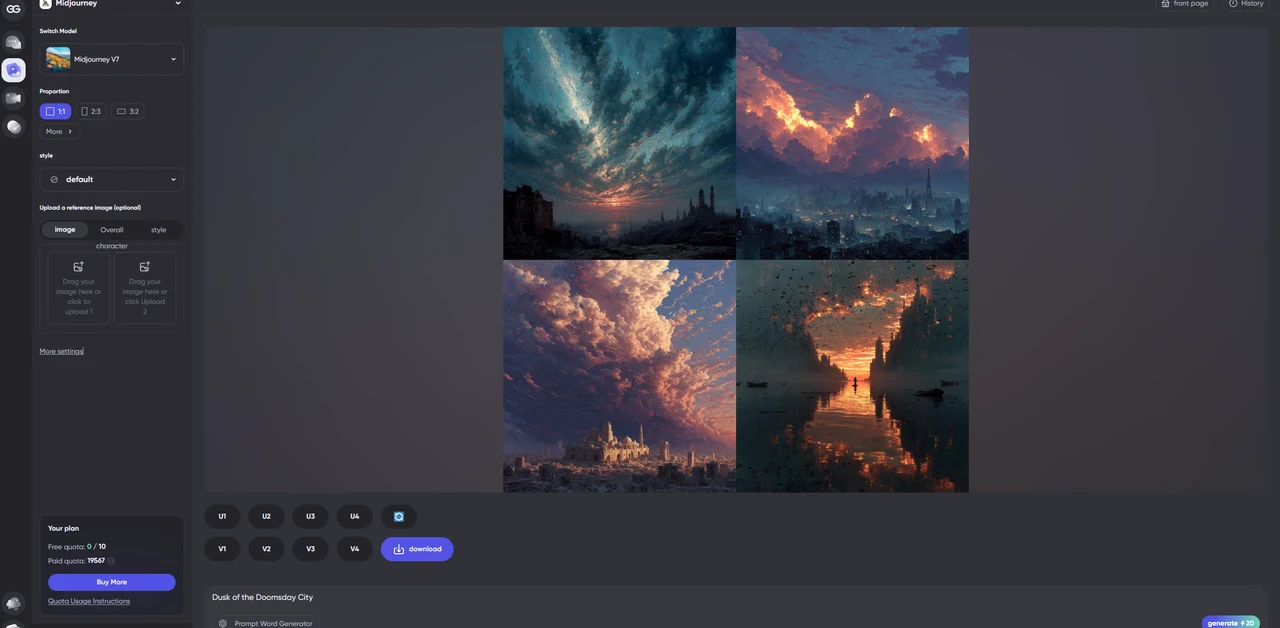Click the Buy More button
Screen dimensions: 1280x628
(x=112, y=582)
